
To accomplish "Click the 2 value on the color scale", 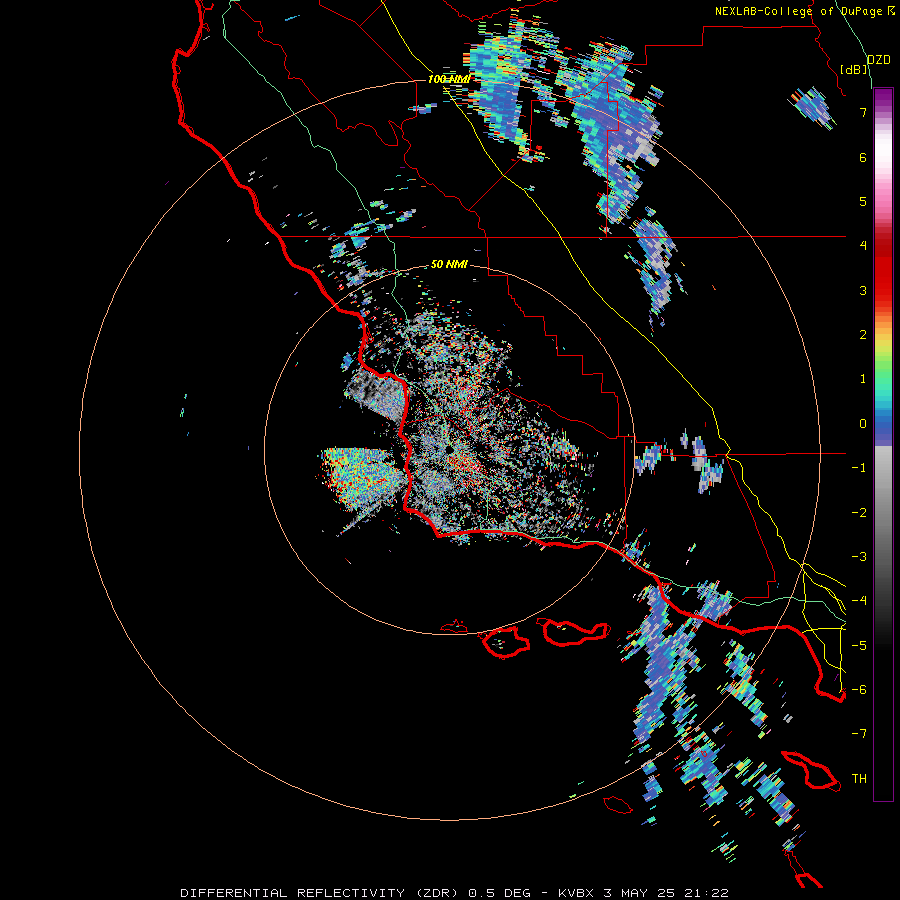I will [x=863, y=335].
